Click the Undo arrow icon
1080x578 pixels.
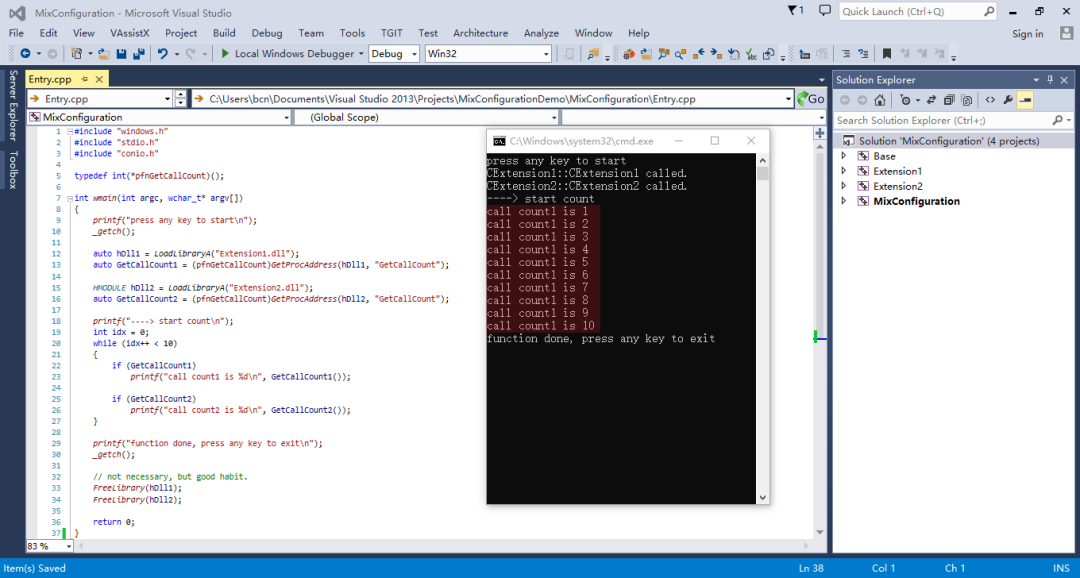tap(163, 54)
